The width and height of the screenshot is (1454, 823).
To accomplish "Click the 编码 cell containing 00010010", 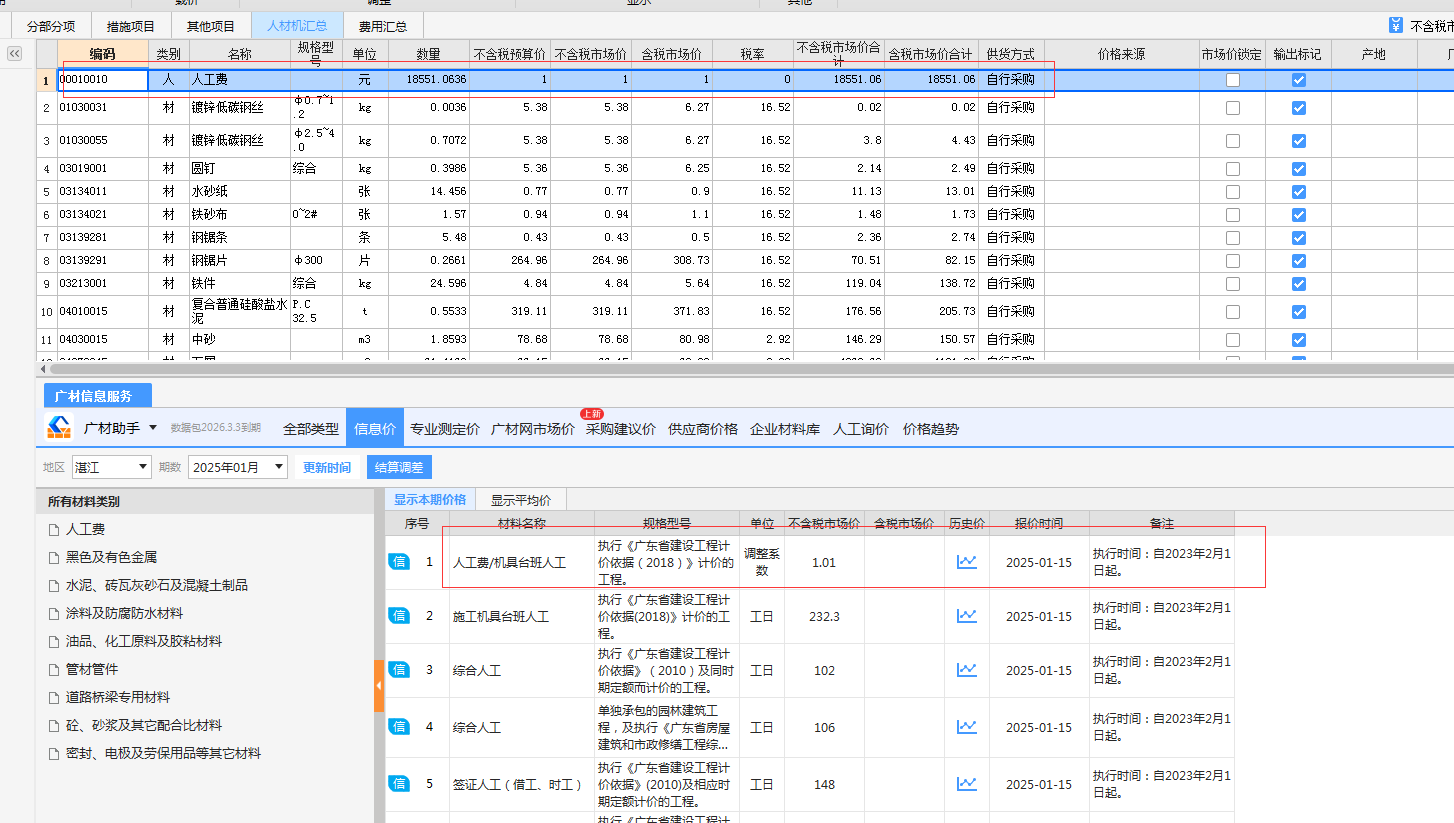I will [x=103, y=80].
